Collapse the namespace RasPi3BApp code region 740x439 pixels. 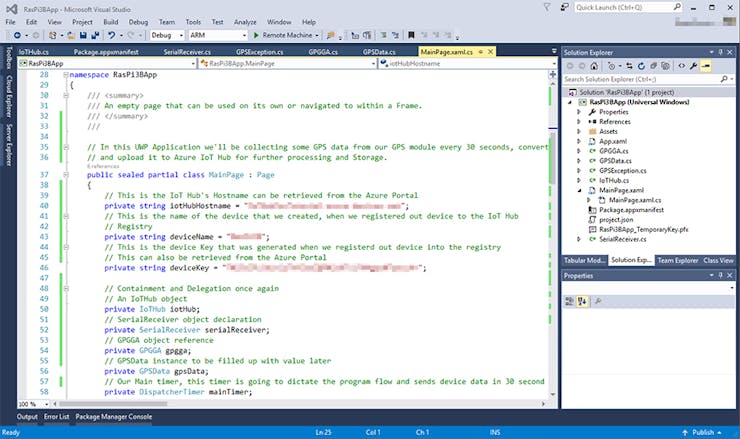[x=66, y=75]
